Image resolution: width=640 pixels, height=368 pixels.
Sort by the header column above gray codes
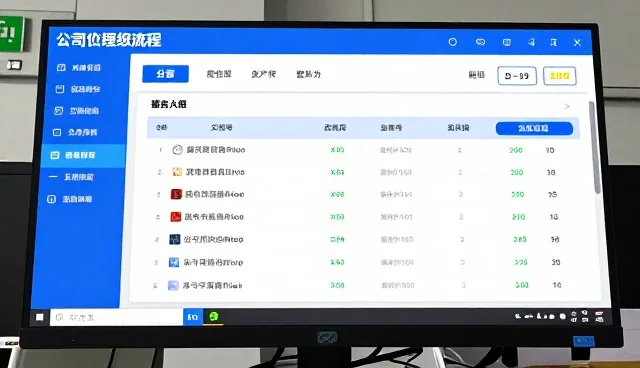(x=391, y=128)
